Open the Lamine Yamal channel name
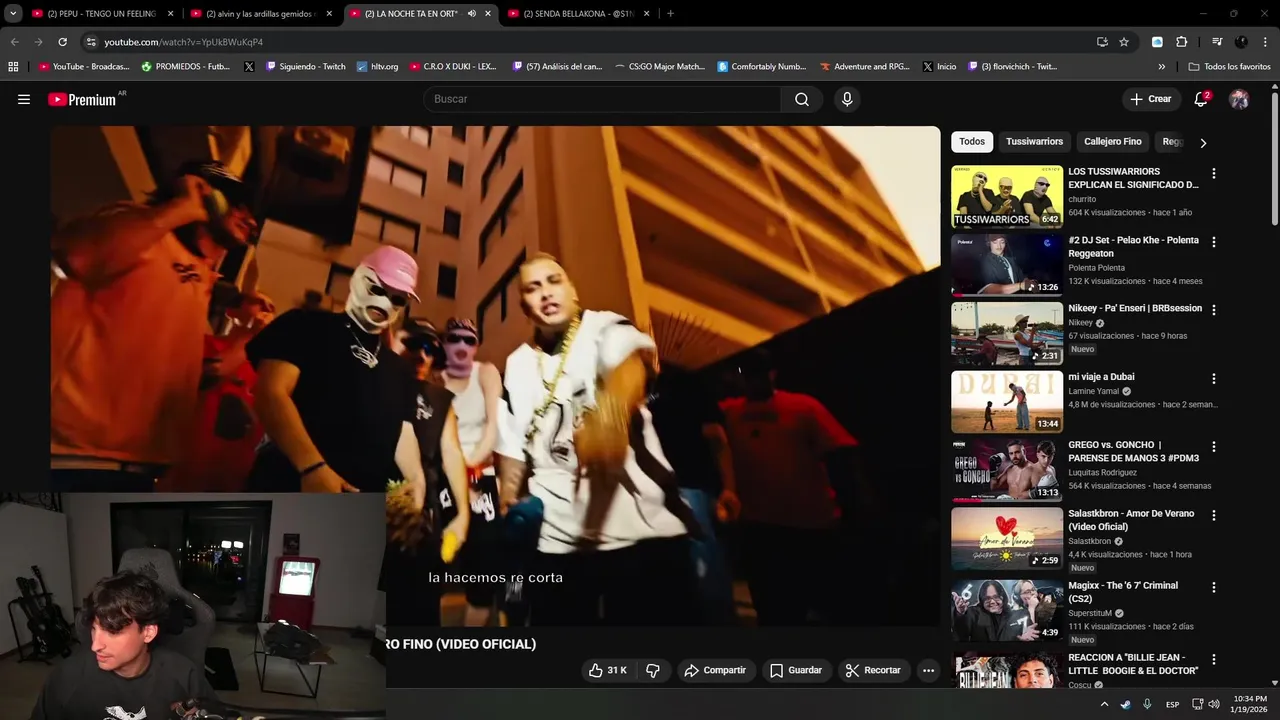The height and width of the screenshot is (720, 1280). (1093, 391)
